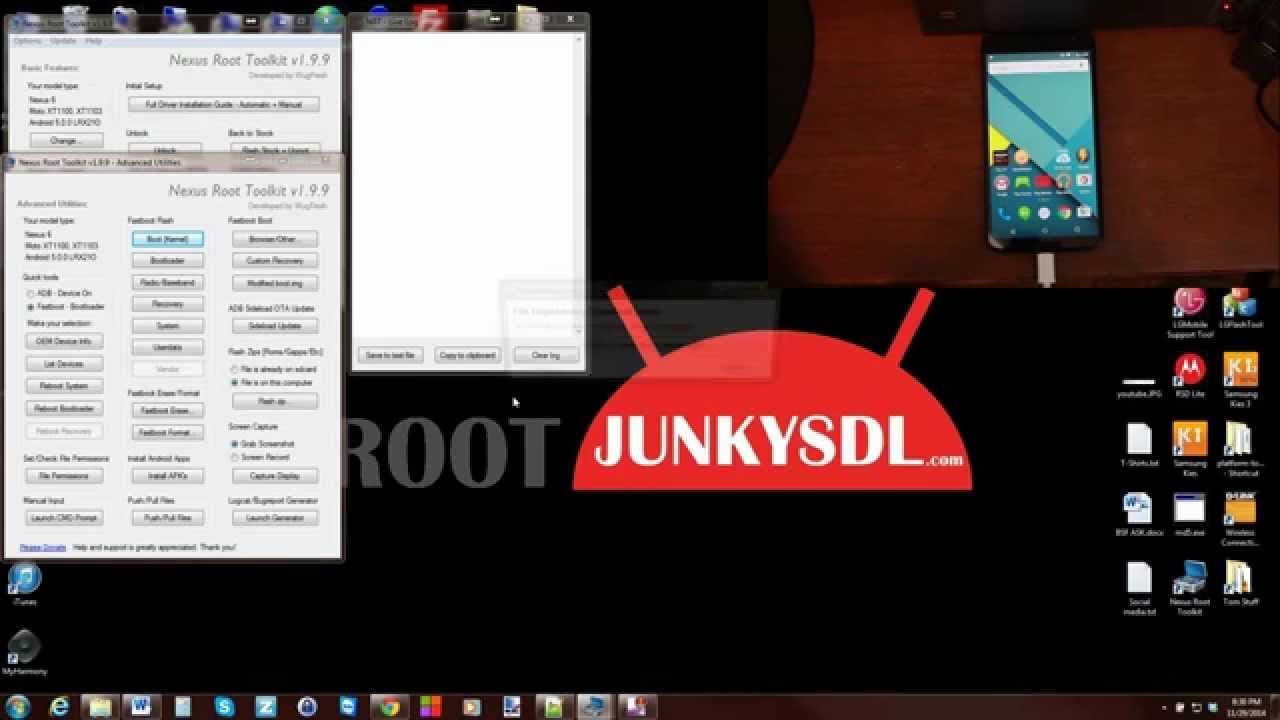Click the Userdata flash button

tap(168, 348)
